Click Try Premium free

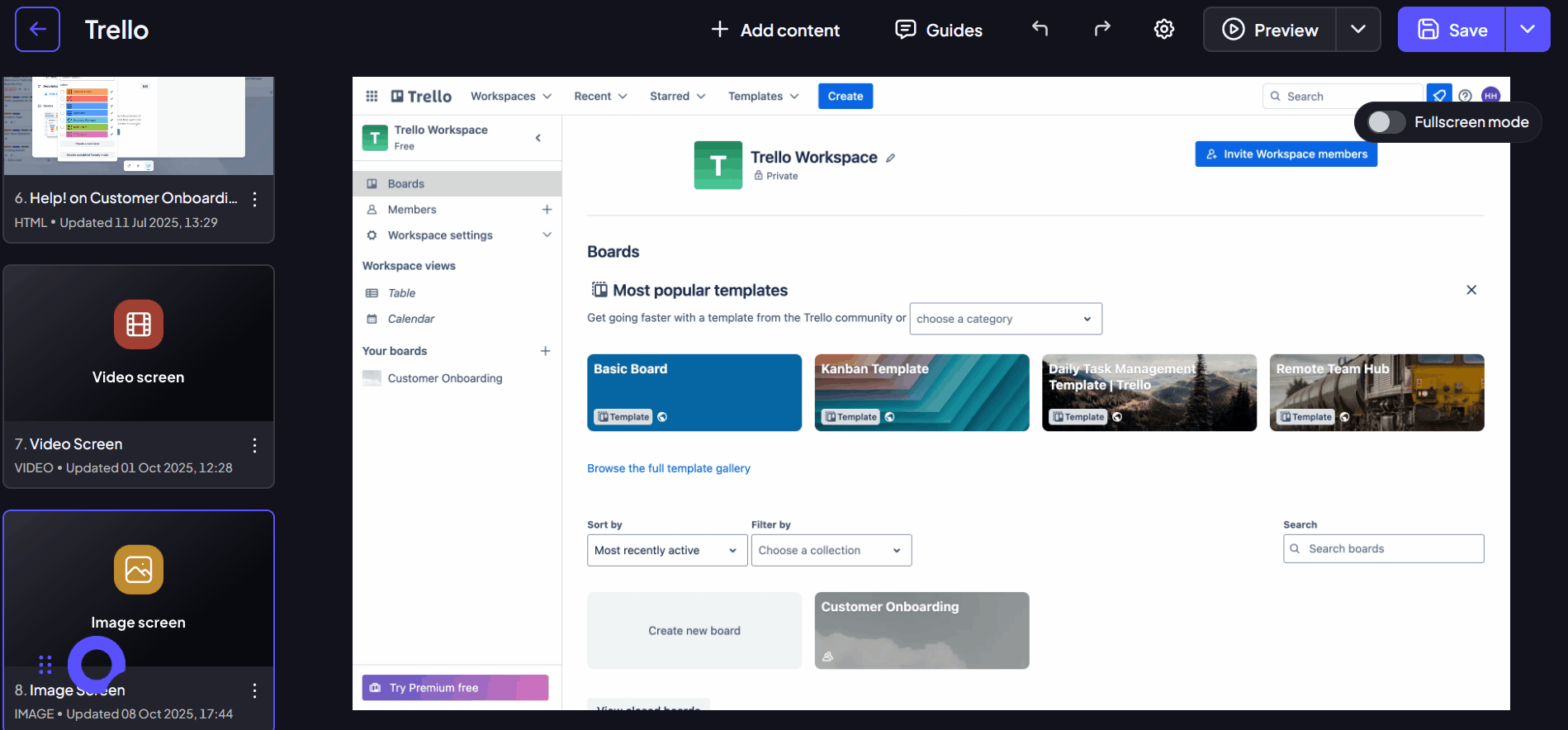click(455, 688)
